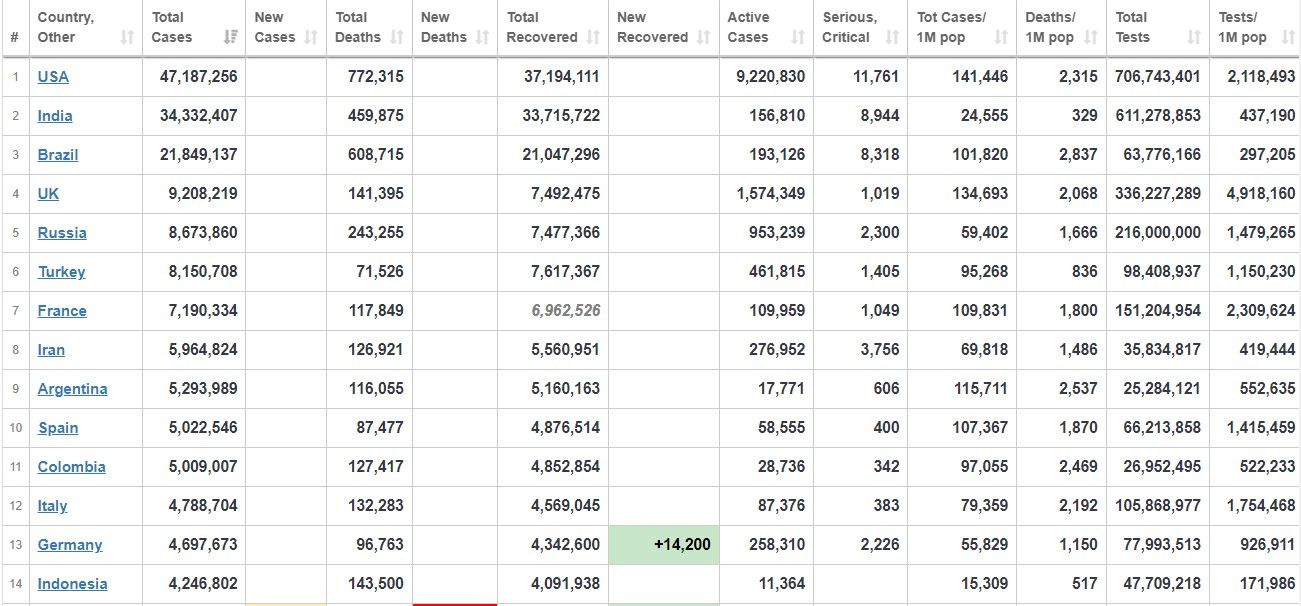Screen dimensions: 1301x606
Task: Select UK tests per million 4,918,160
Action: [1261, 194]
